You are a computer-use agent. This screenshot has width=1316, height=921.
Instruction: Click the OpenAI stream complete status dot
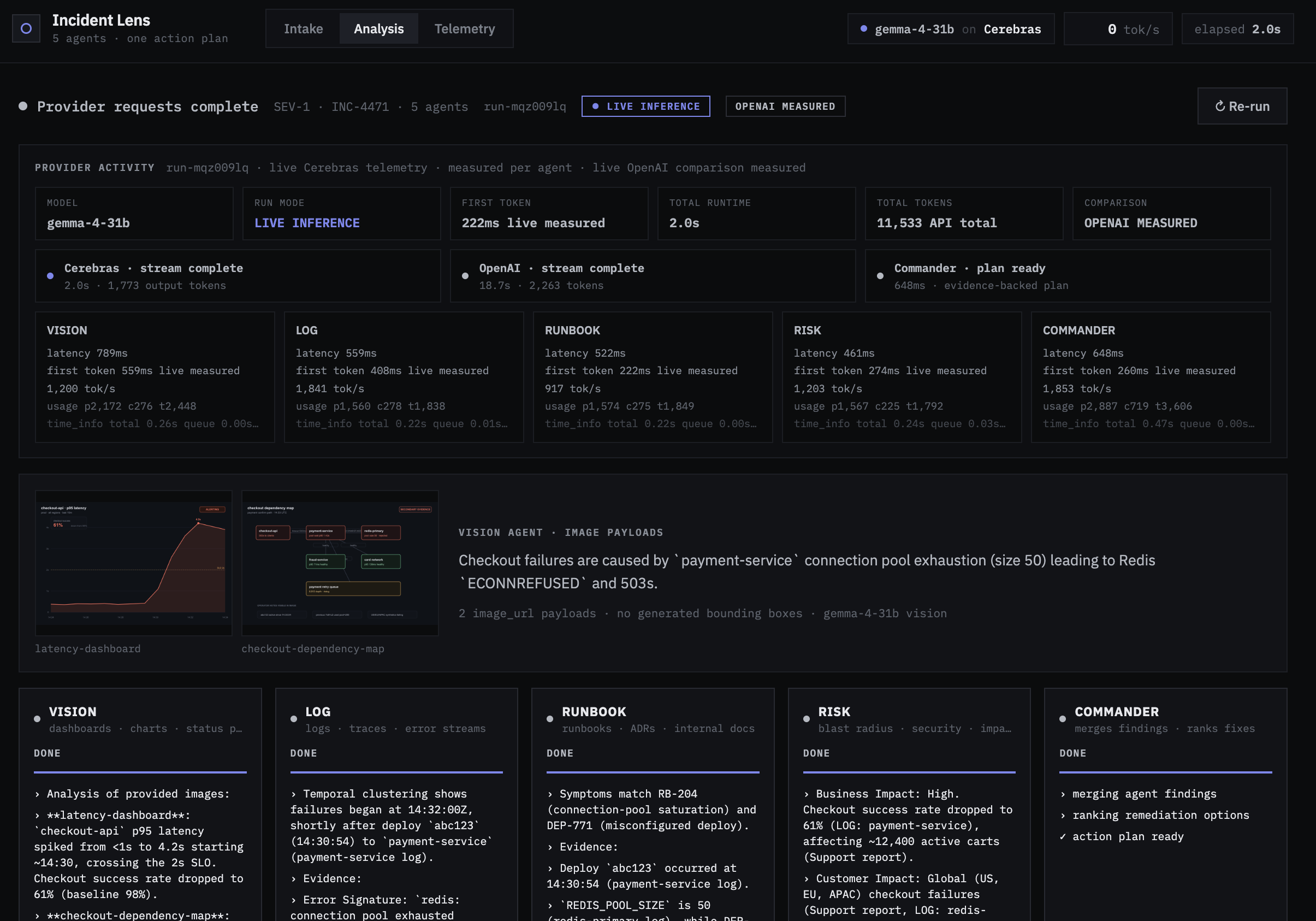pyautogui.click(x=465, y=276)
